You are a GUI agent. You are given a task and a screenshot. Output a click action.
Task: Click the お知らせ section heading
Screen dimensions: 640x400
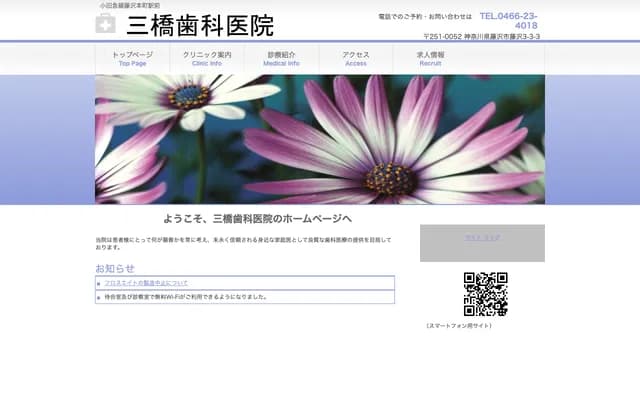[x=115, y=268]
